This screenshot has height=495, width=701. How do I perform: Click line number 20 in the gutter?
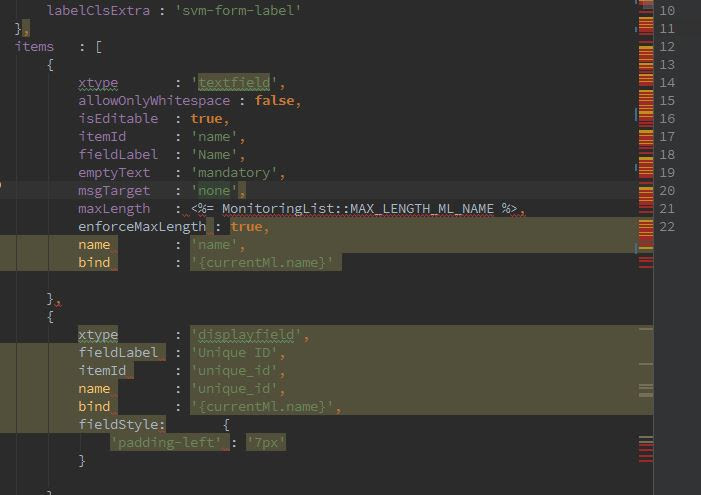667,190
